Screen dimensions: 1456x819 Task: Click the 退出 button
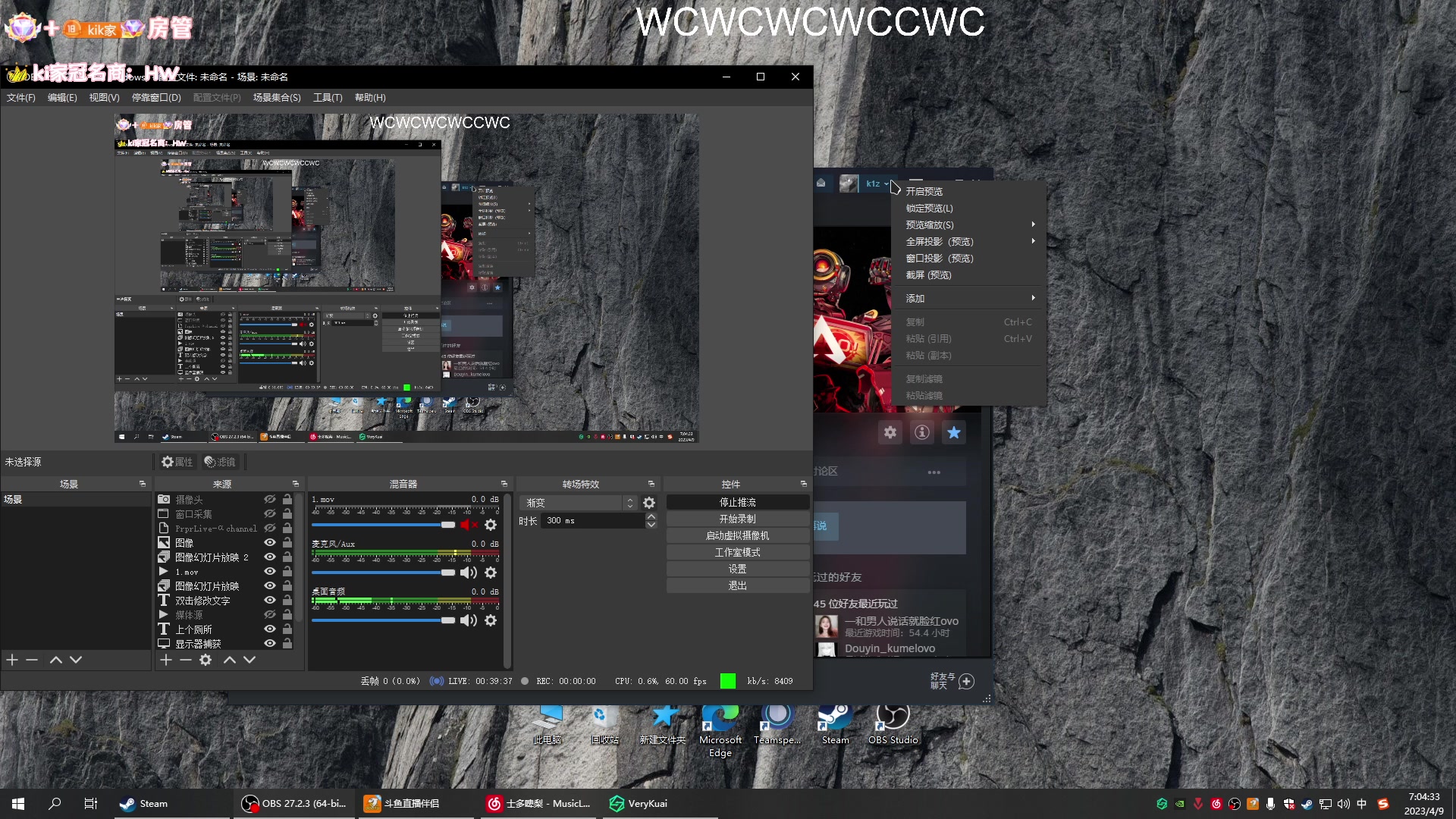point(738,586)
